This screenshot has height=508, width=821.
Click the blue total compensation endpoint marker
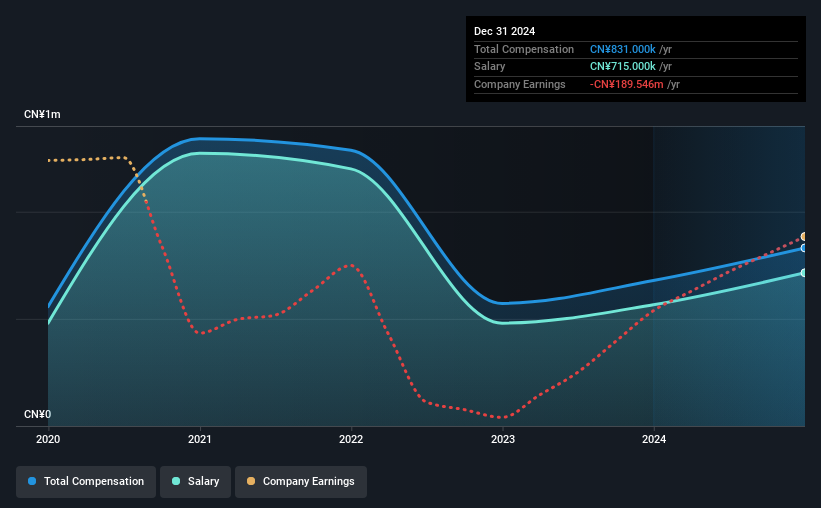click(x=804, y=248)
